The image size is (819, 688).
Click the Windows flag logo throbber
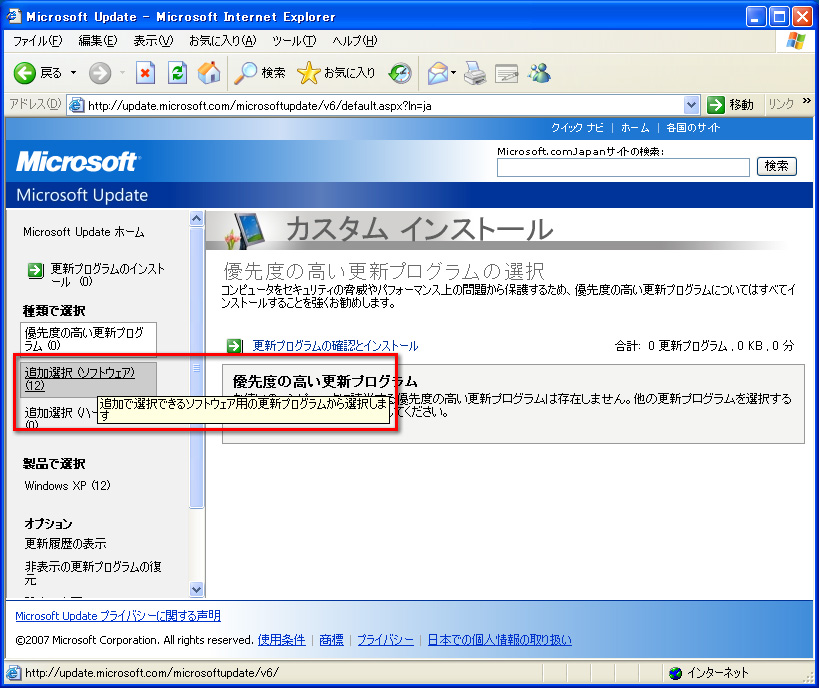[795, 41]
